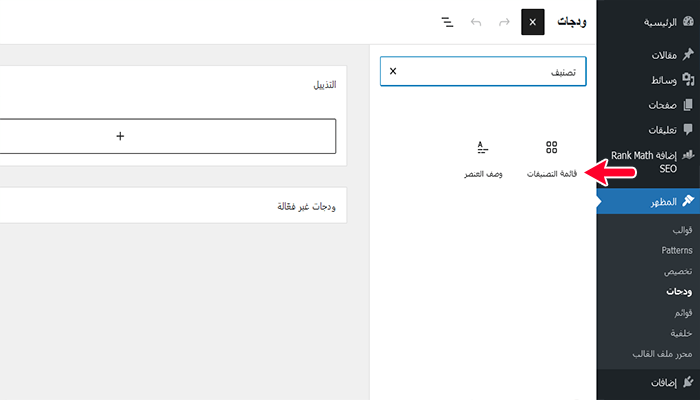
Task: Click the undo arrow in the widgets toolbar
Action: point(476,22)
